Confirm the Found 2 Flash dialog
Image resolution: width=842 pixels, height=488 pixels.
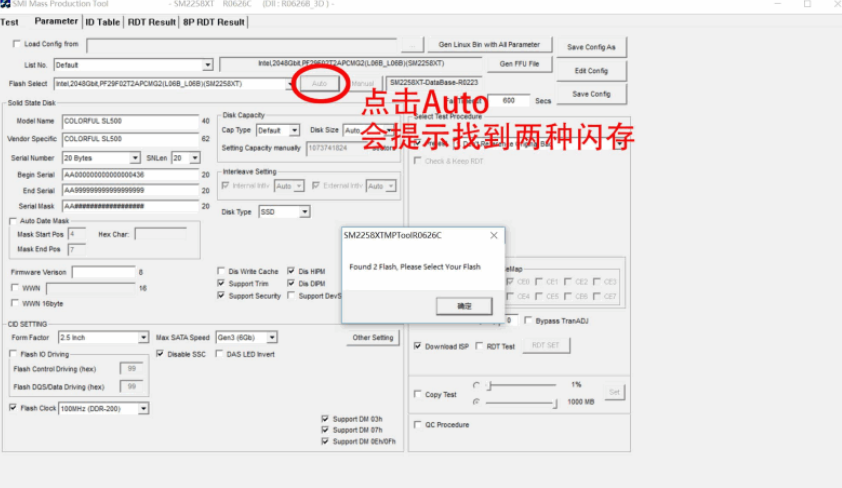tap(464, 306)
